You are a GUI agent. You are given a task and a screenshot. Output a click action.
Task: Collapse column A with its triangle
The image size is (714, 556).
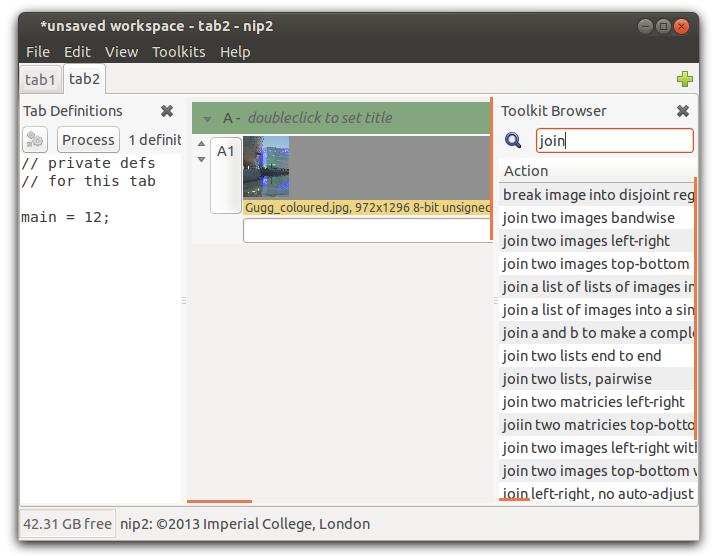click(207, 119)
